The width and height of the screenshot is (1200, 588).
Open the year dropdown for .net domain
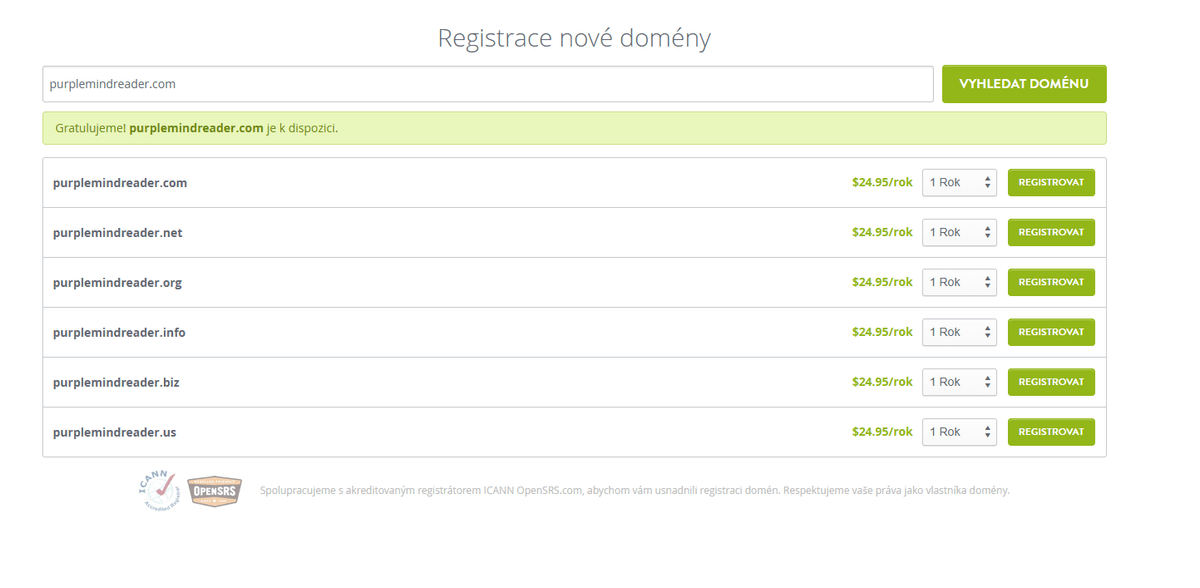(959, 232)
